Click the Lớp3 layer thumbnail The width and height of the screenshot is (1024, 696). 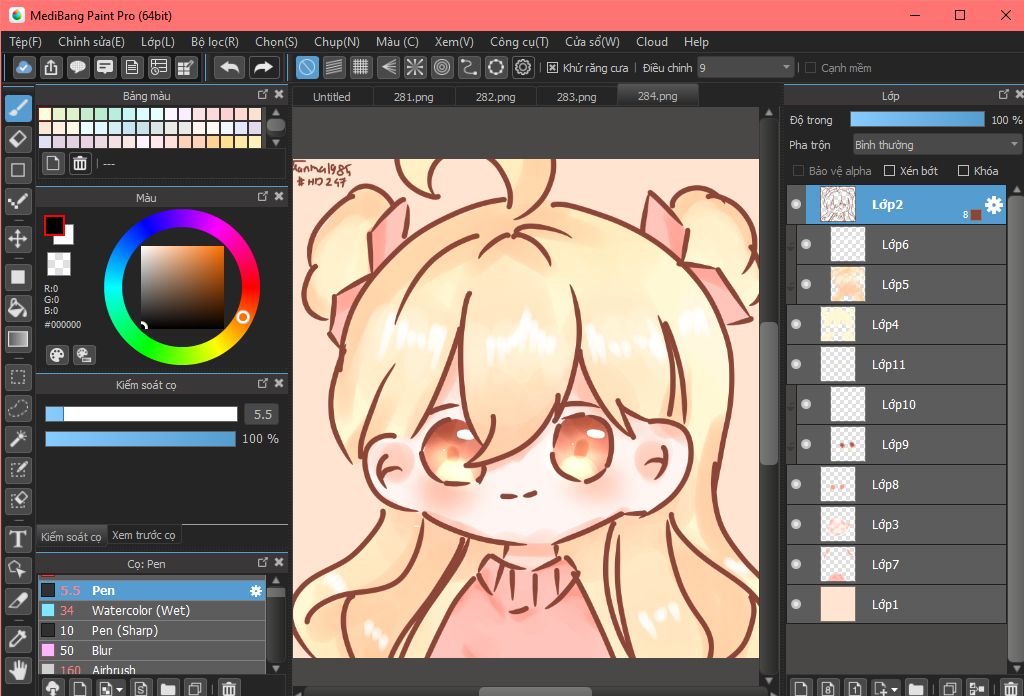point(837,524)
